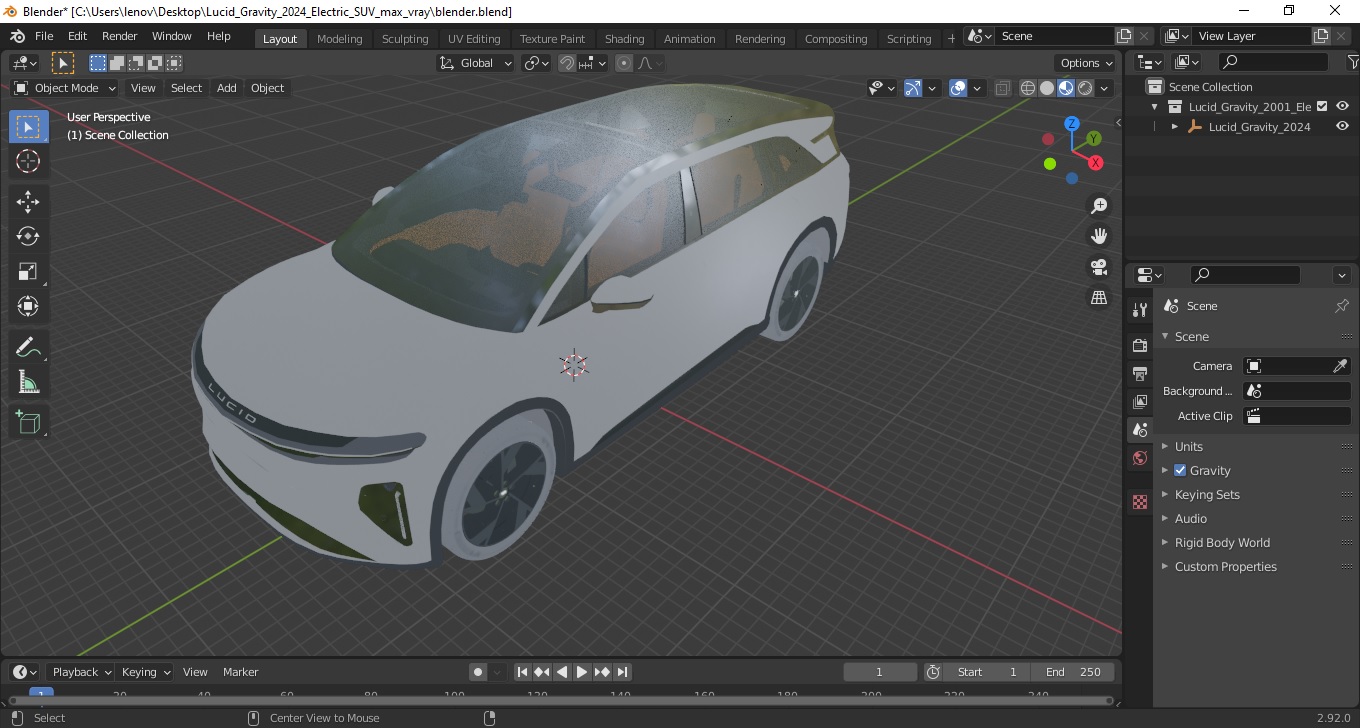The height and width of the screenshot is (728, 1360).
Task: Toggle Snap magnet in header
Action: (x=567, y=63)
